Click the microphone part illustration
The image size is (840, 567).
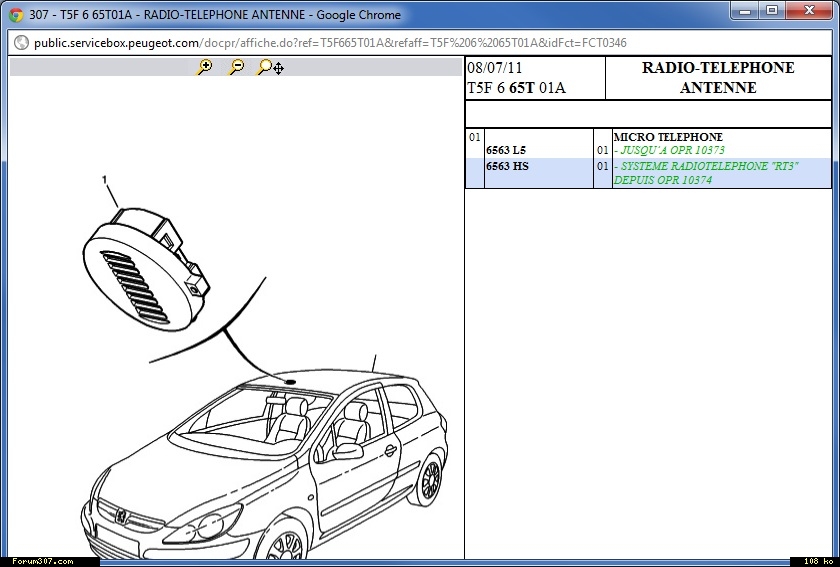click(146, 269)
